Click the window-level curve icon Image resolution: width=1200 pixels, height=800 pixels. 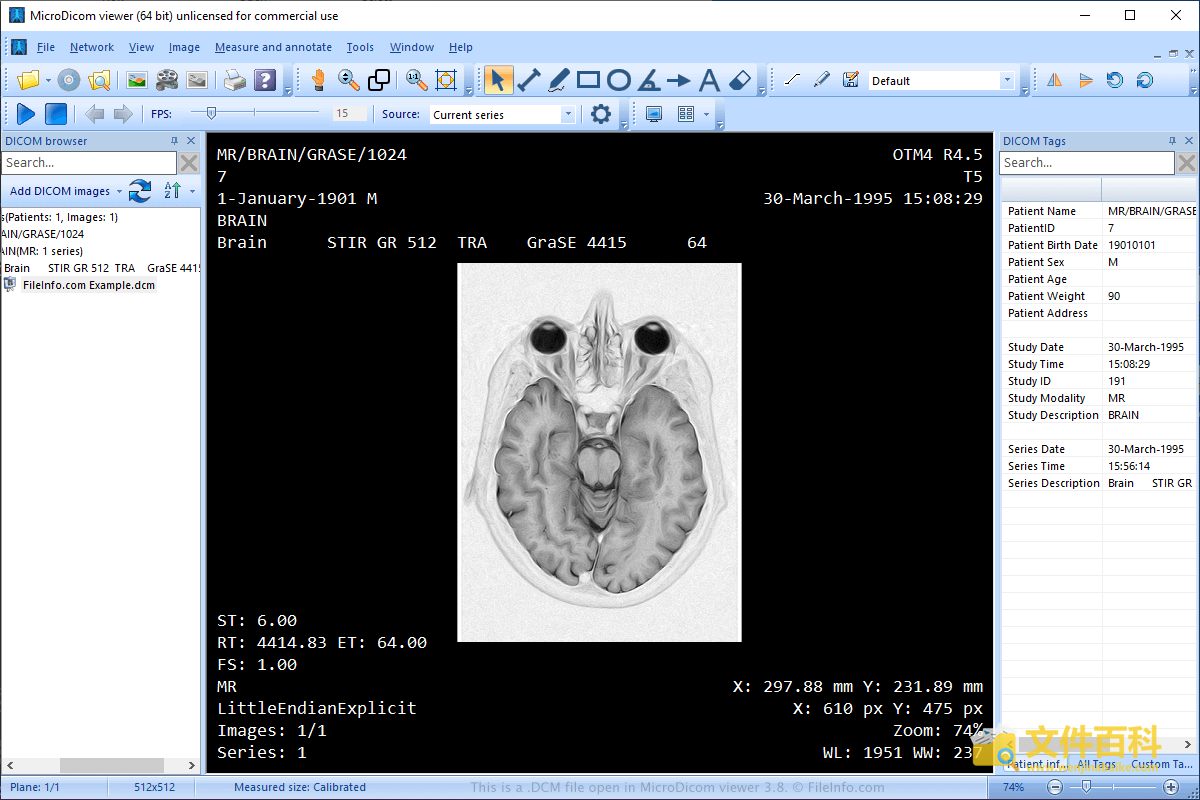[x=792, y=80]
